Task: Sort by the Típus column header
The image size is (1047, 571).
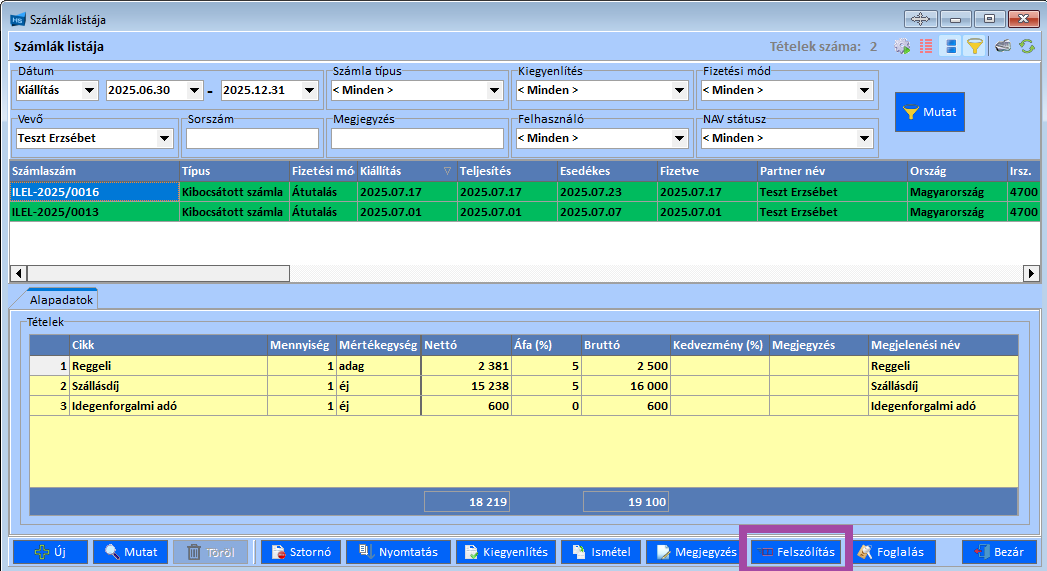Action: 234,171
